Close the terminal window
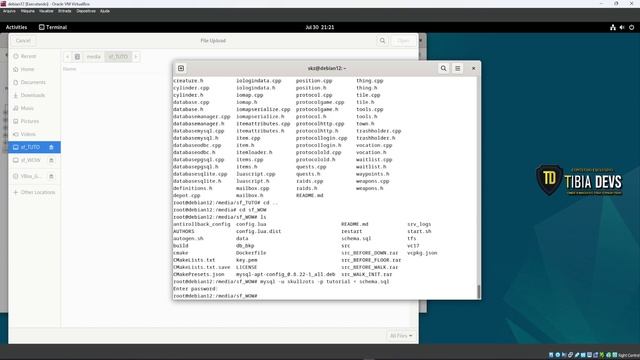 pyautogui.click(x=473, y=68)
